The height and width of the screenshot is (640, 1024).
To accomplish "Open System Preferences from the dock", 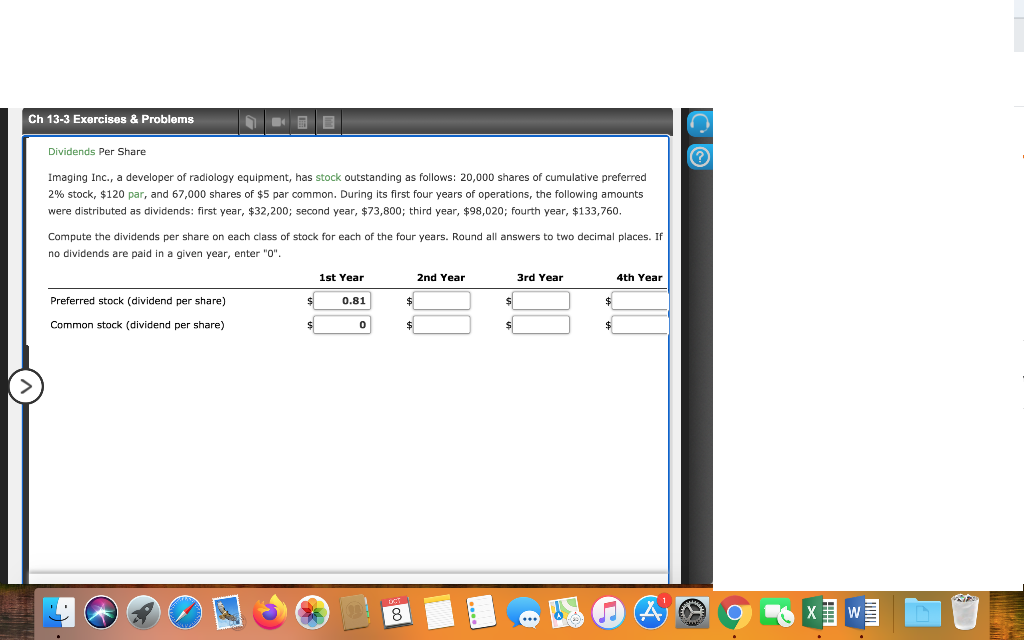I will point(690,612).
